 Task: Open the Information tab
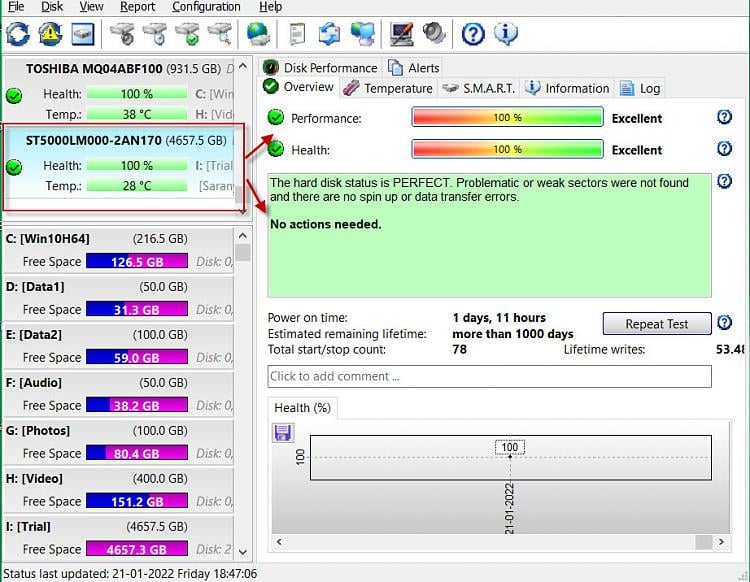coord(567,88)
